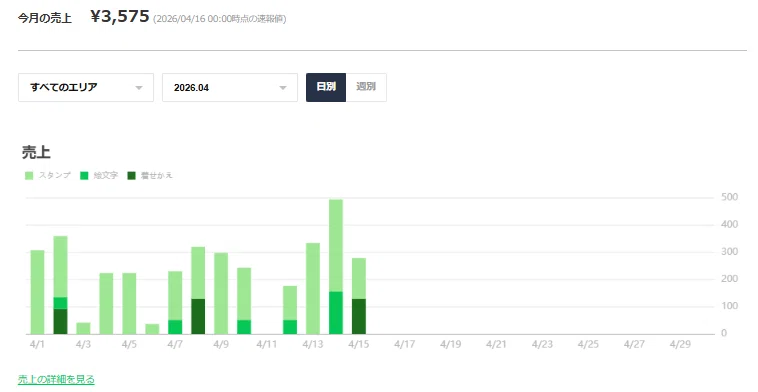Select the short 4/3 sales bar
Viewport: 758px width, 392px height.
coord(84,328)
